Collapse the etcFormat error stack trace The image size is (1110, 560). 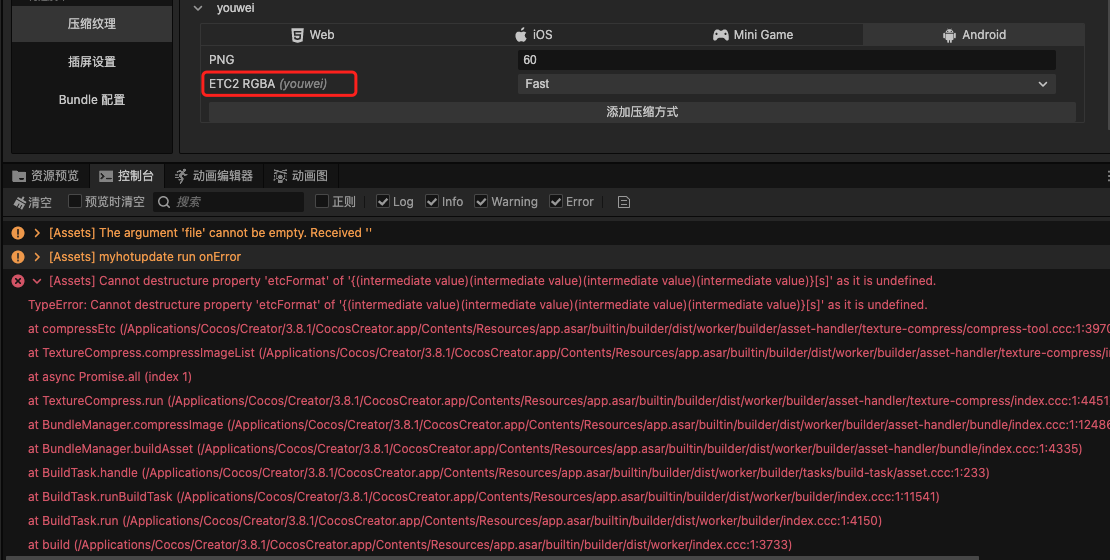pos(37,281)
